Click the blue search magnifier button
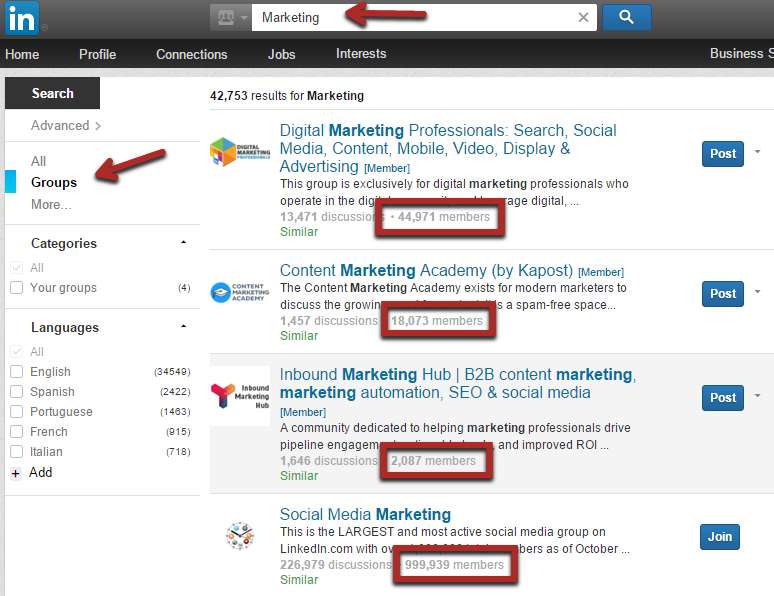Viewport: 774px width, 596px height. click(x=626, y=17)
